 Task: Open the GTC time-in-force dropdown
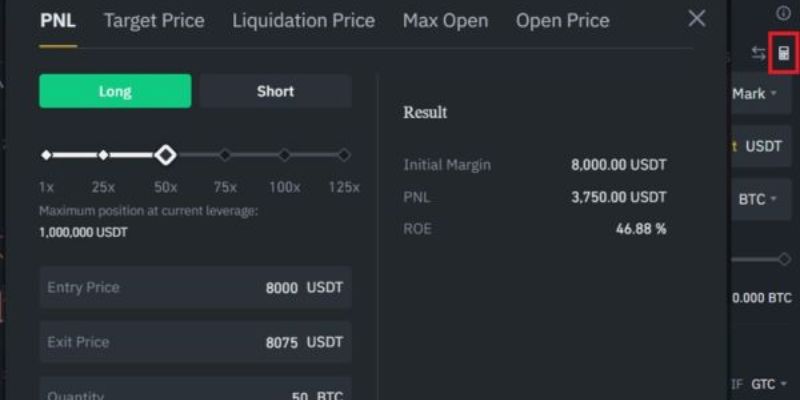[769, 384]
